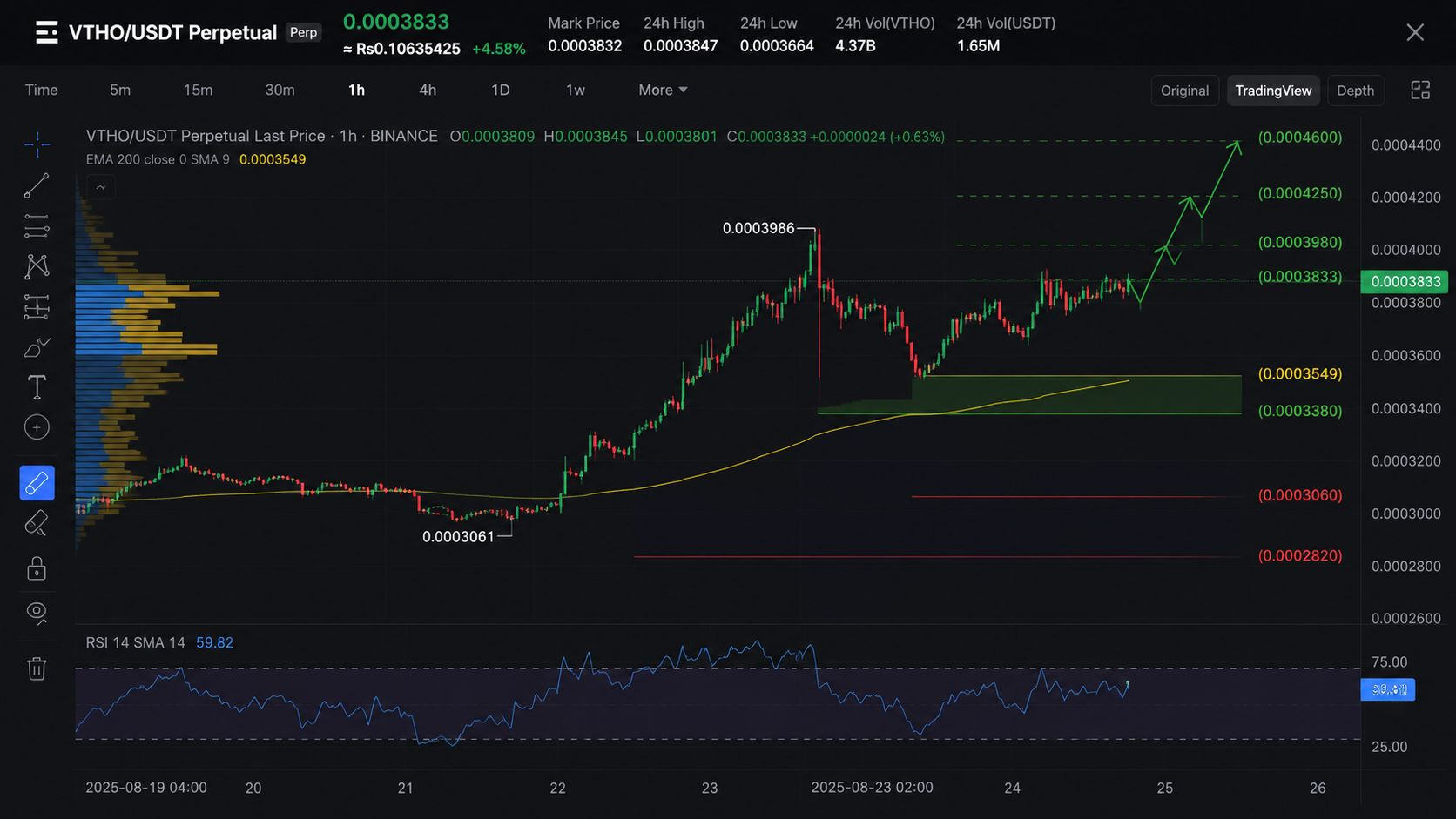Switch to the 5m timeframe
This screenshot has width=1456, height=819.
click(x=120, y=90)
